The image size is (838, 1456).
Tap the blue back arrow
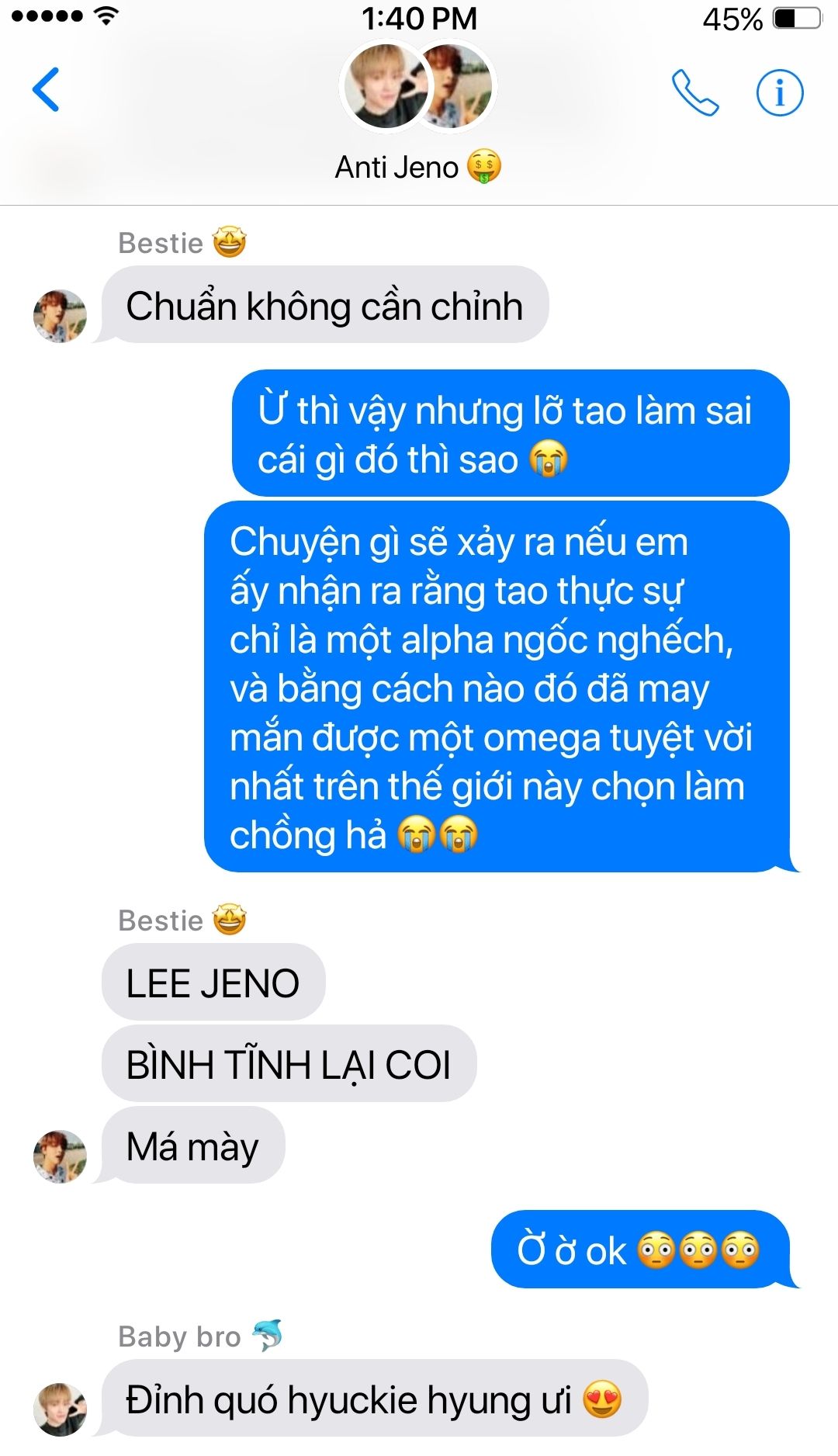point(46,89)
